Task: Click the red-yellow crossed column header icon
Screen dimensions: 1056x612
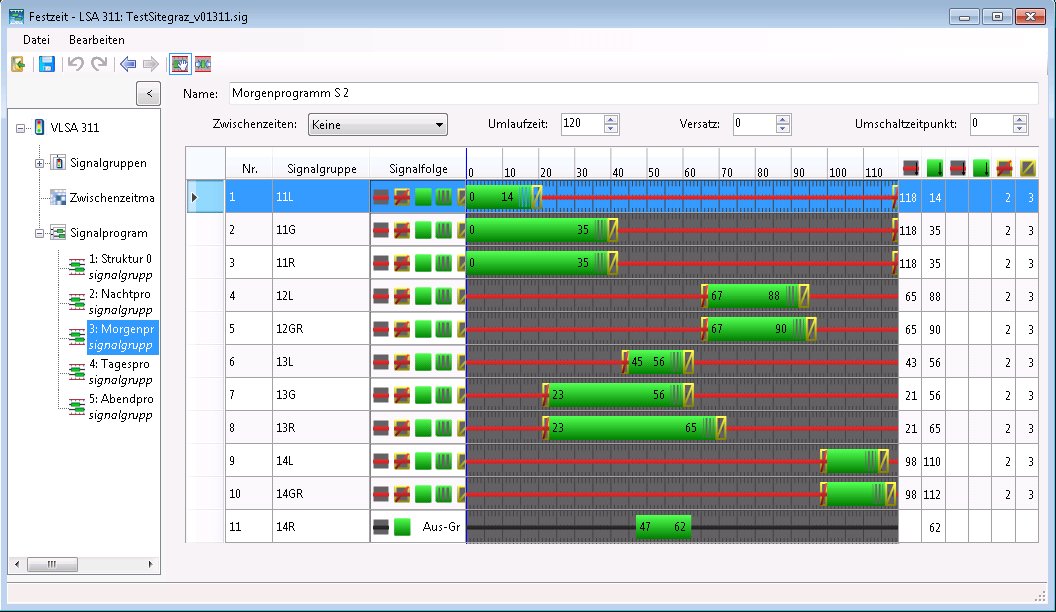Action: tap(1004, 166)
